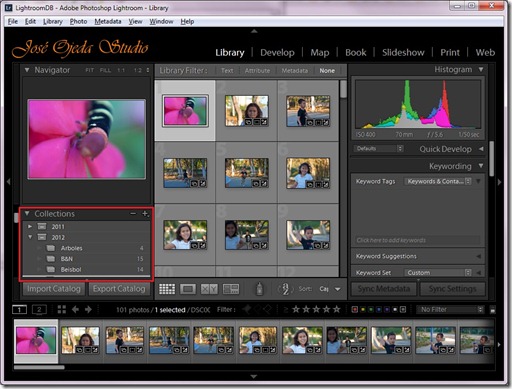Select None in Library Filter bar

point(327,71)
